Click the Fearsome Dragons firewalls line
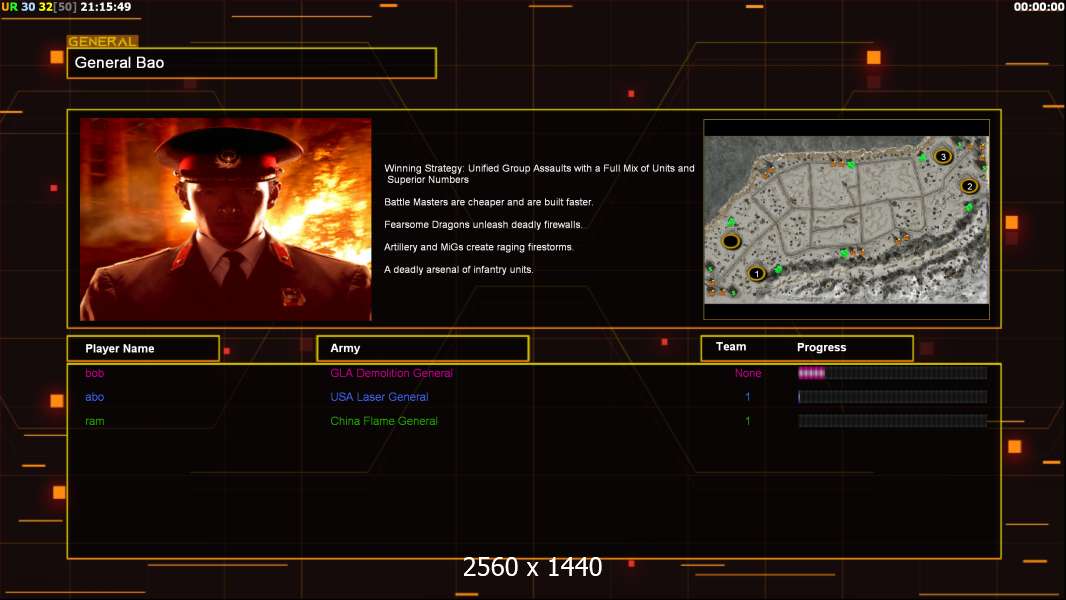Screen dimensions: 1066x600 tap(483, 224)
